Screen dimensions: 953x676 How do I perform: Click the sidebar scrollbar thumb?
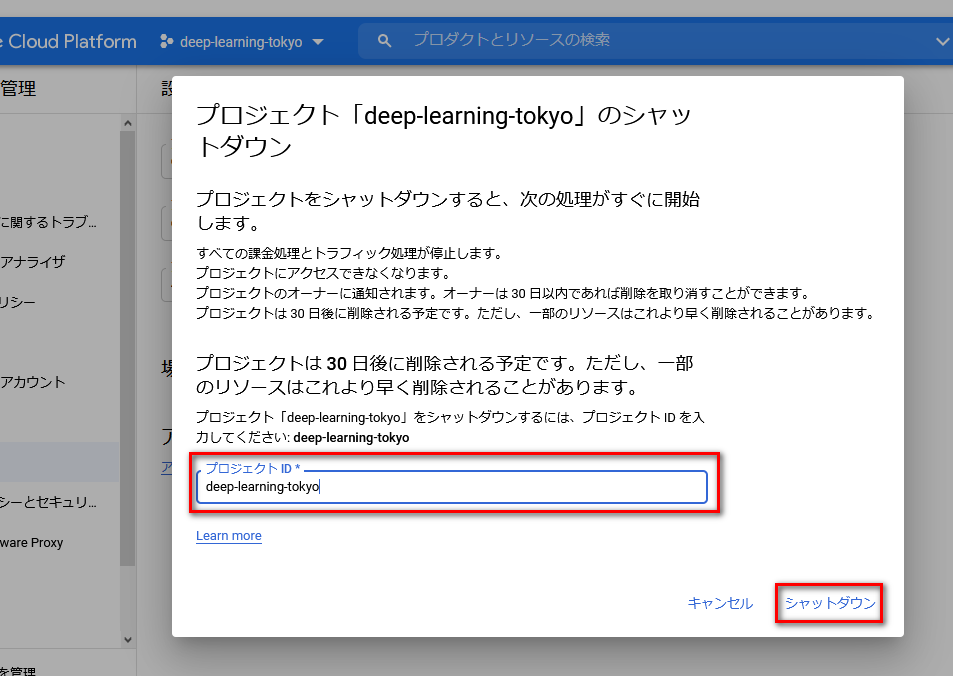128,348
